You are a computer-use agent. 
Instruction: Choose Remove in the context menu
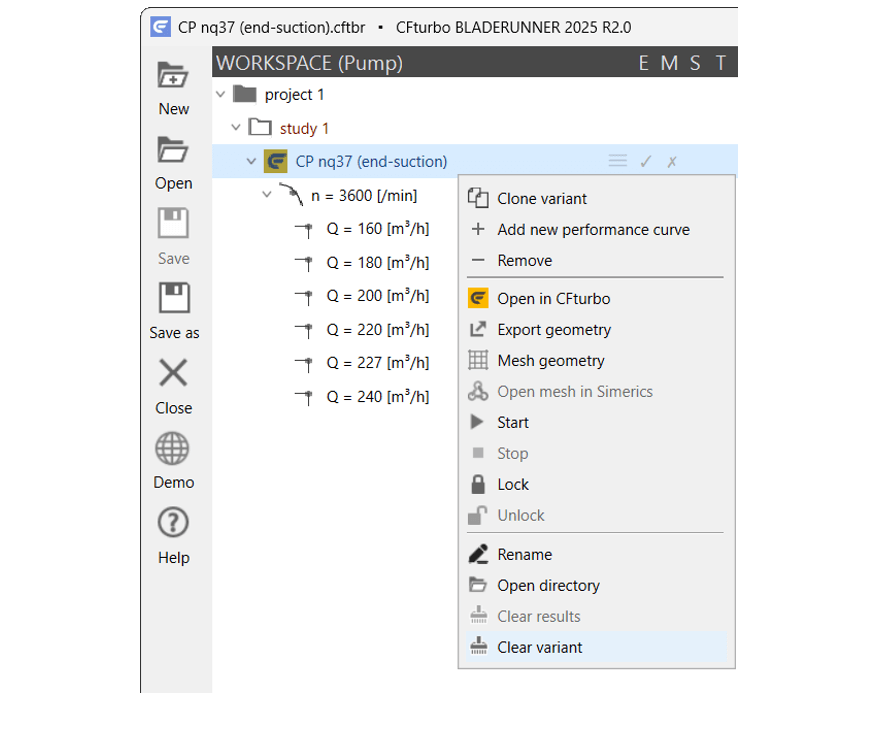pyautogui.click(x=595, y=261)
